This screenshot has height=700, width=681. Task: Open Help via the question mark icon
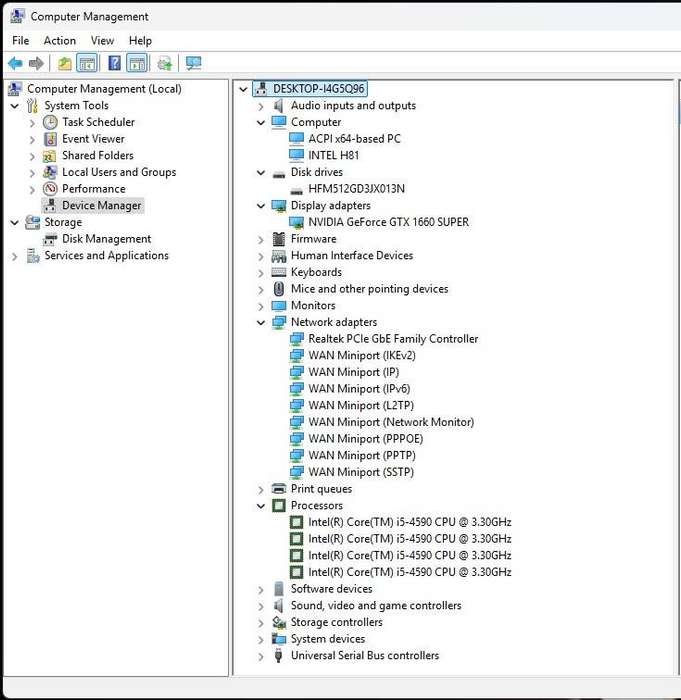[115, 63]
